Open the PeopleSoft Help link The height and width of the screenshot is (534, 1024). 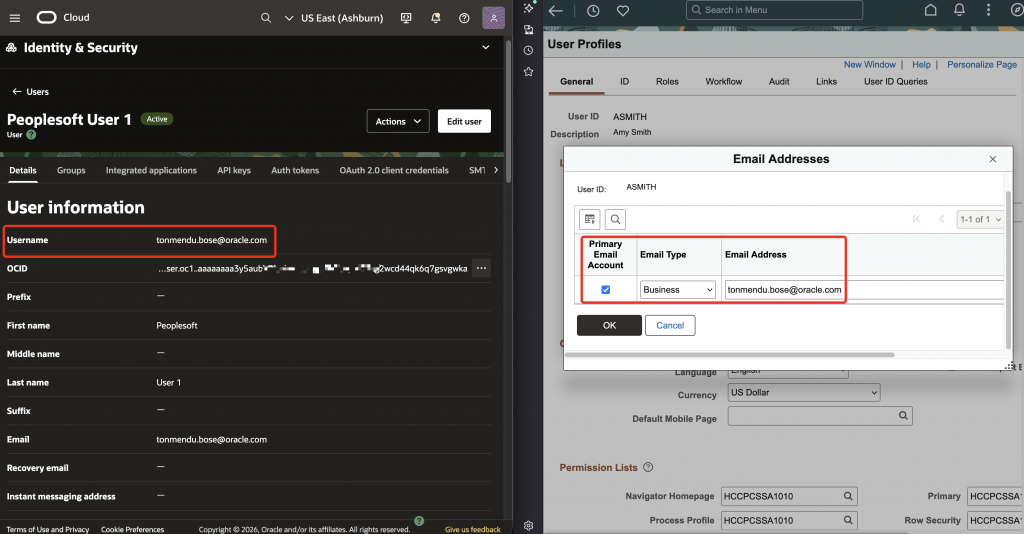(921, 65)
